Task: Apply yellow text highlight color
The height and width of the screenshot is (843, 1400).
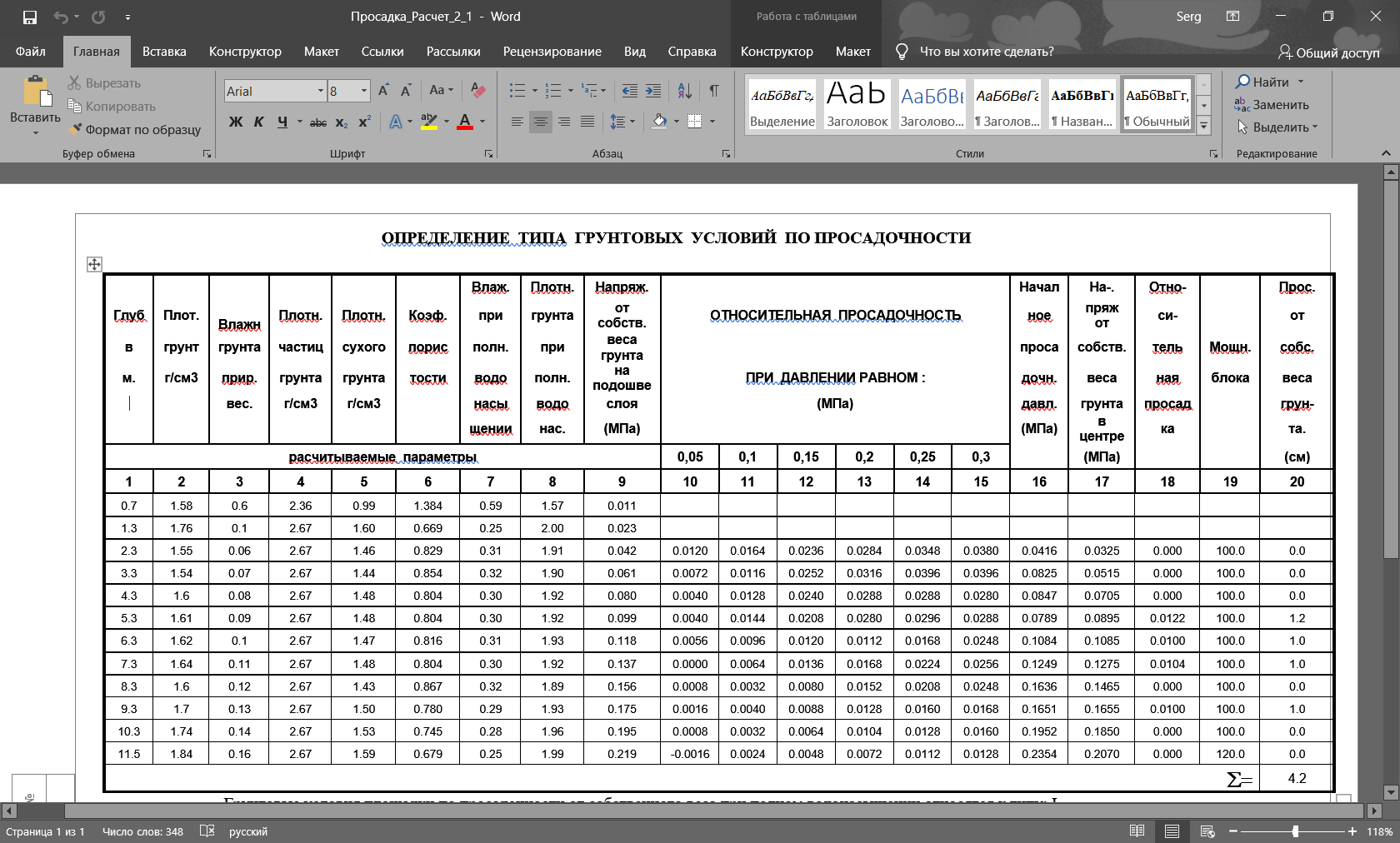Action: 429,122
